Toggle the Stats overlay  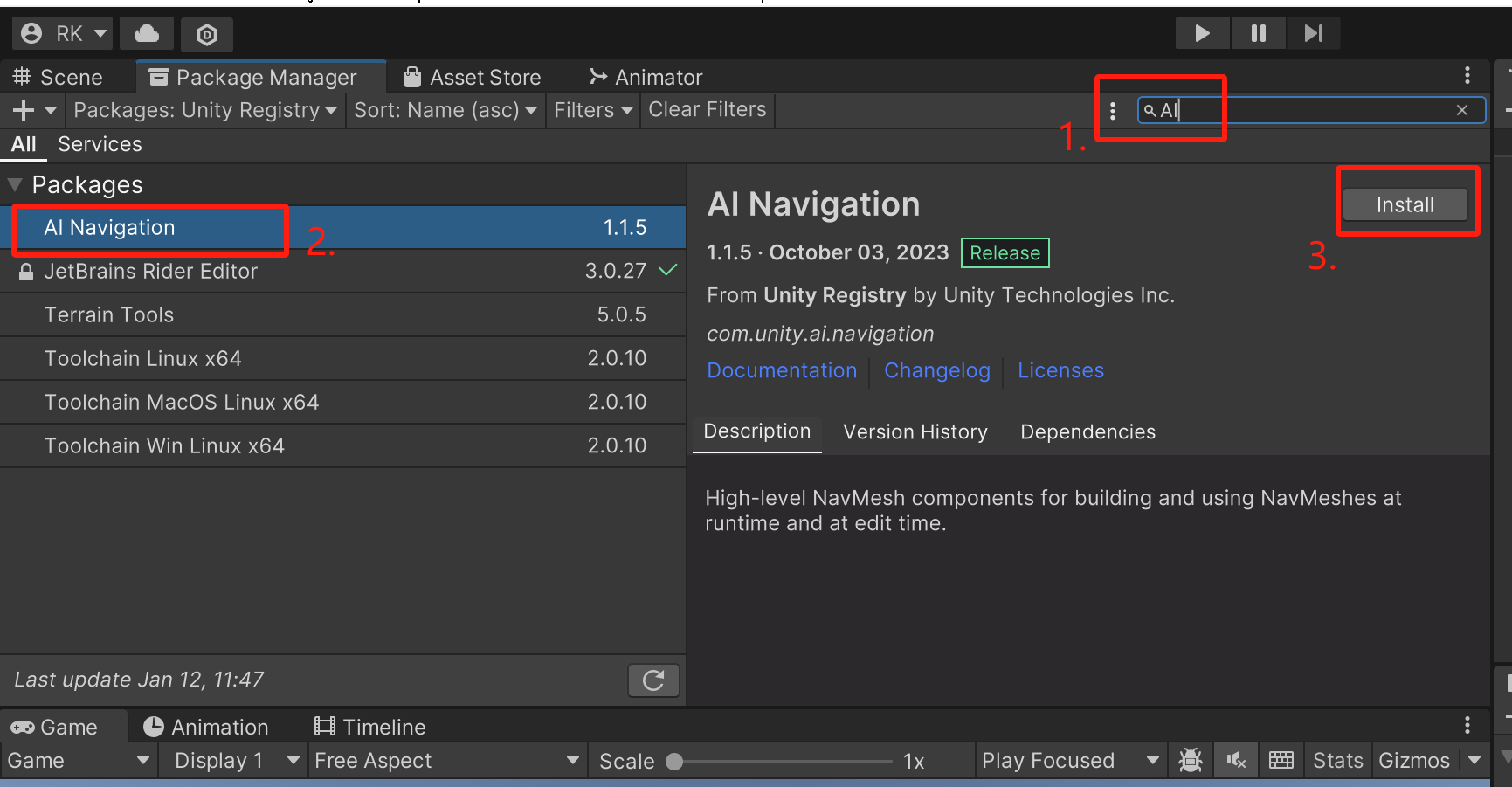(x=1337, y=761)
